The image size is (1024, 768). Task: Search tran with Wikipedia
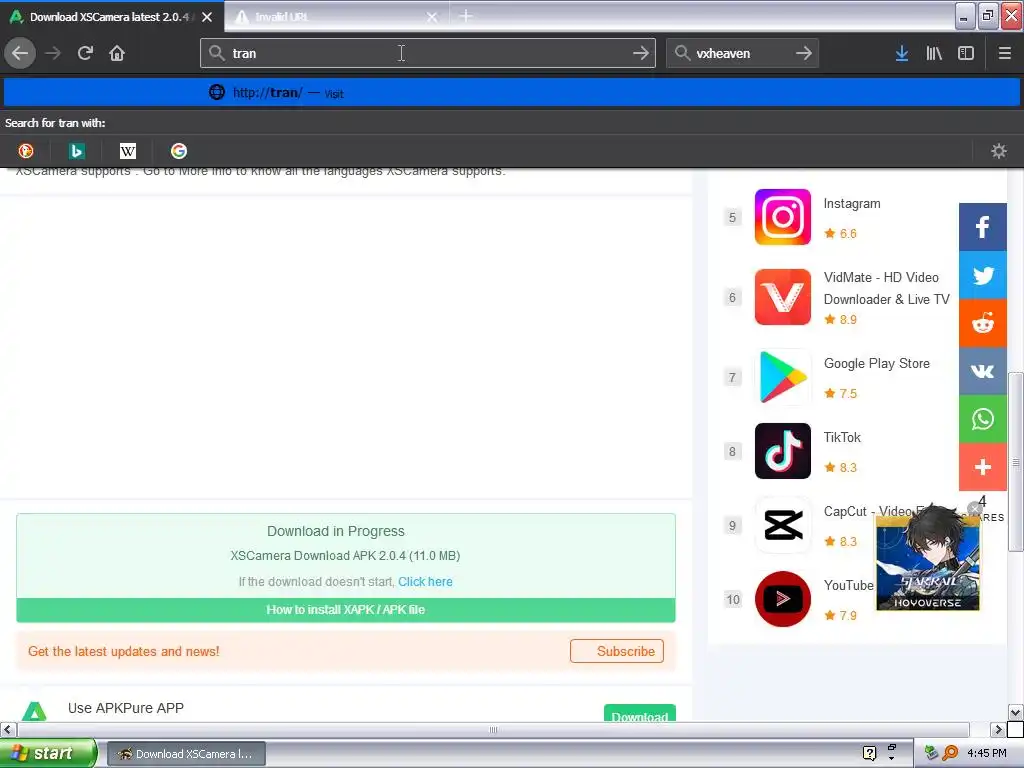(x=128, y=151)
